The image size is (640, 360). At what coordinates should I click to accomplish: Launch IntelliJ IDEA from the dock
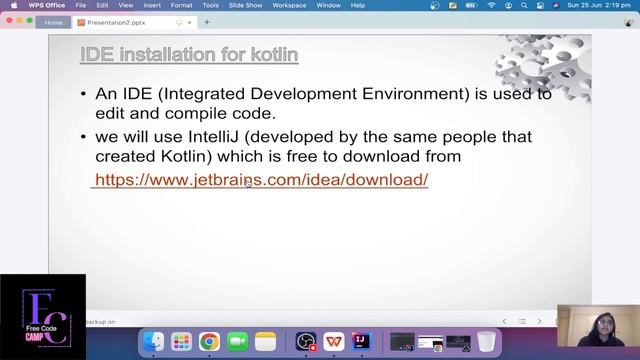(x=362, y=341)
